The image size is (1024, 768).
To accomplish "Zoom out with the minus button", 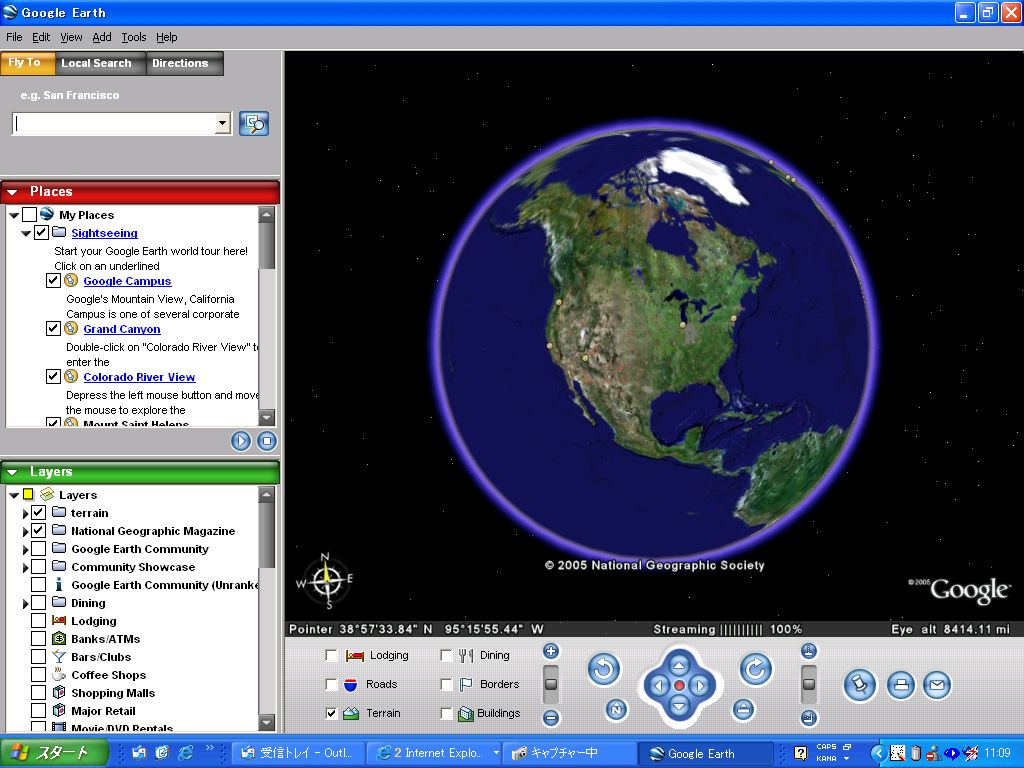I will (551, 718).
